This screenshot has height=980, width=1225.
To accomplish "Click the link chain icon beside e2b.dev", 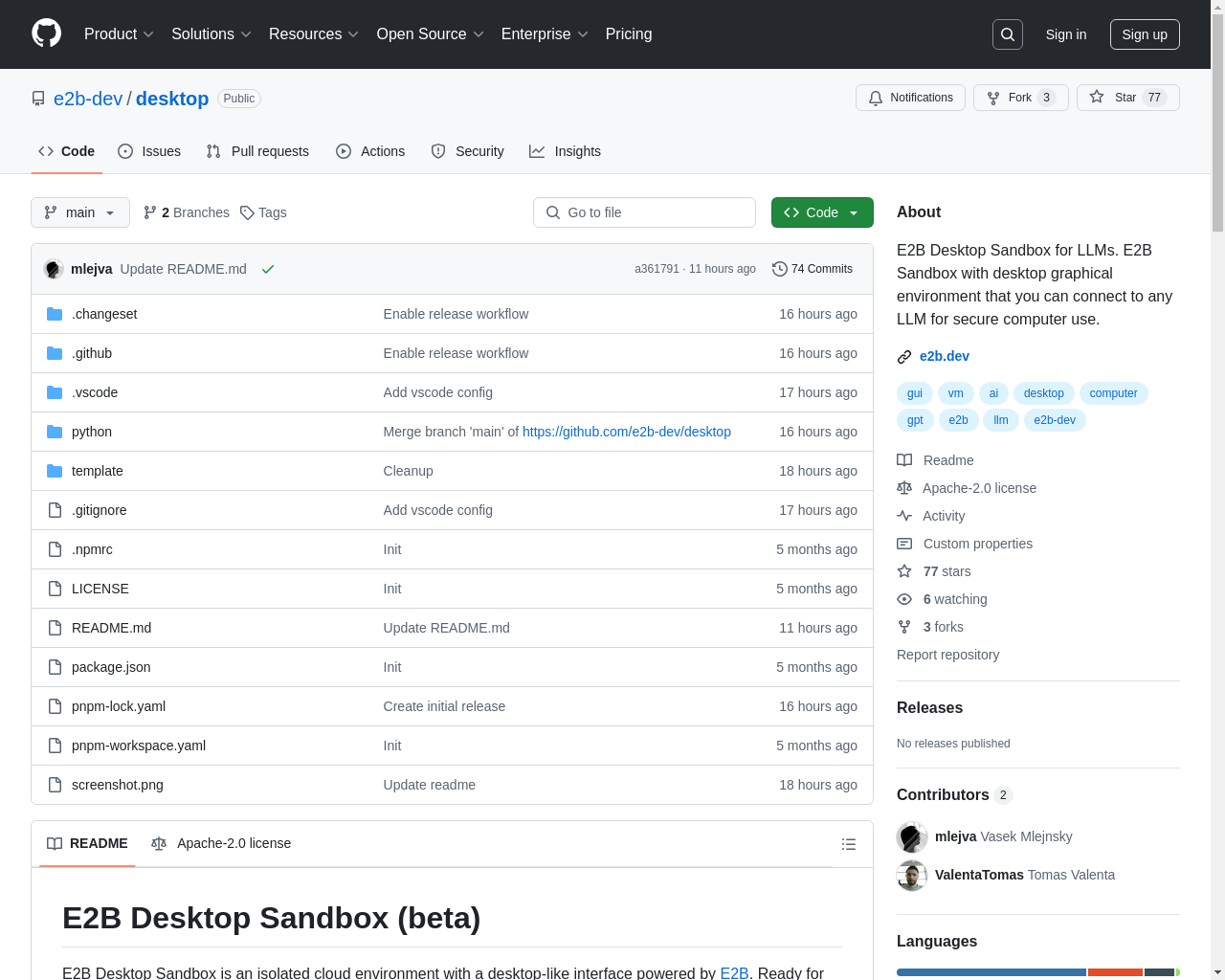I will pyautogui.click(x=904, y=357).
